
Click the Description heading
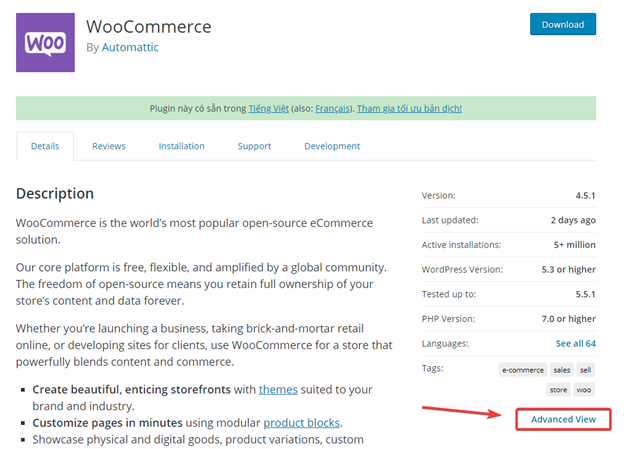point(55,193)
